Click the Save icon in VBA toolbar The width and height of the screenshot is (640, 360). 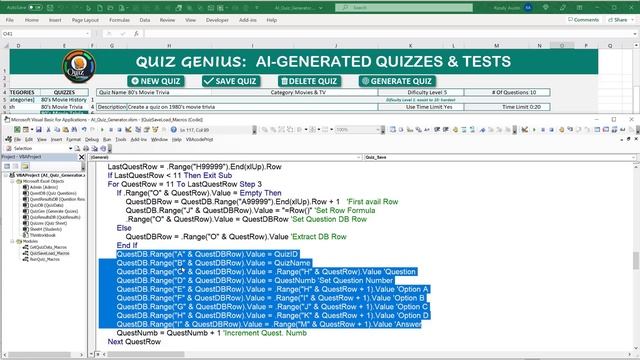(39, 129)
